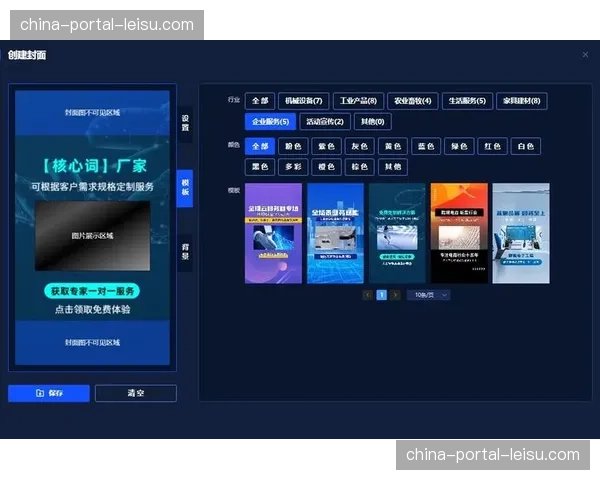Click the 【核心词】厂家 title in preview
The height and width of the screenshot is (480, 600).
(x=93, y=166)
